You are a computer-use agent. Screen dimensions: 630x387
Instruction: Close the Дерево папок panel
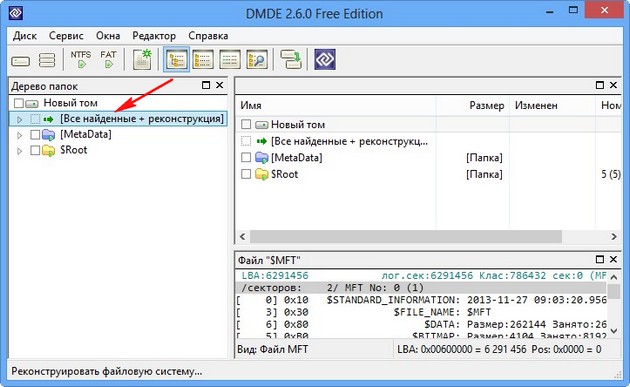[219, 85]
